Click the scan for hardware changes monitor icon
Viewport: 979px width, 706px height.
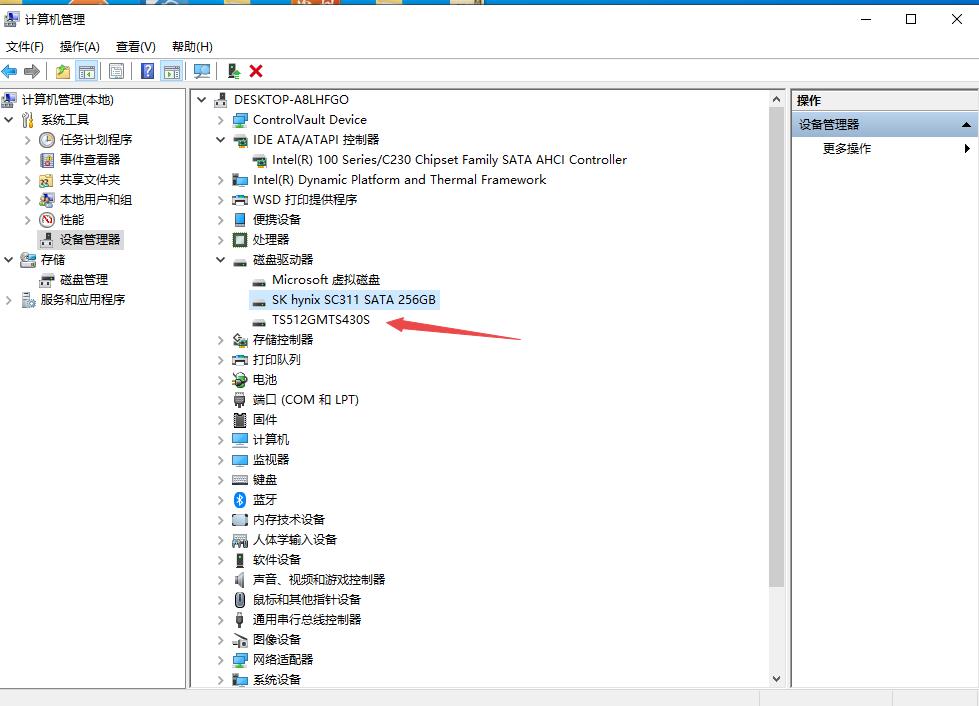click(x=202, y=72)
